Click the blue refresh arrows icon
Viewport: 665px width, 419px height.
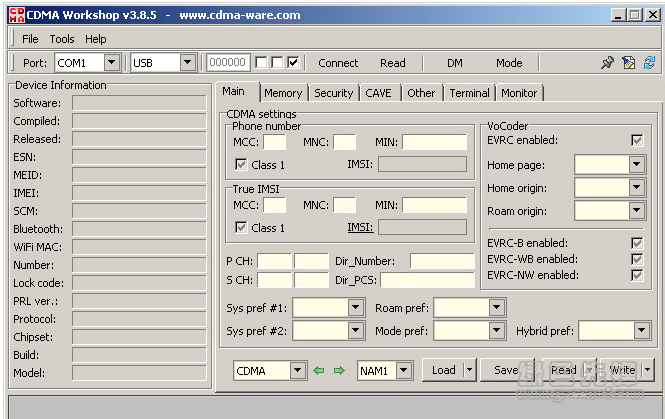[649, 63]
